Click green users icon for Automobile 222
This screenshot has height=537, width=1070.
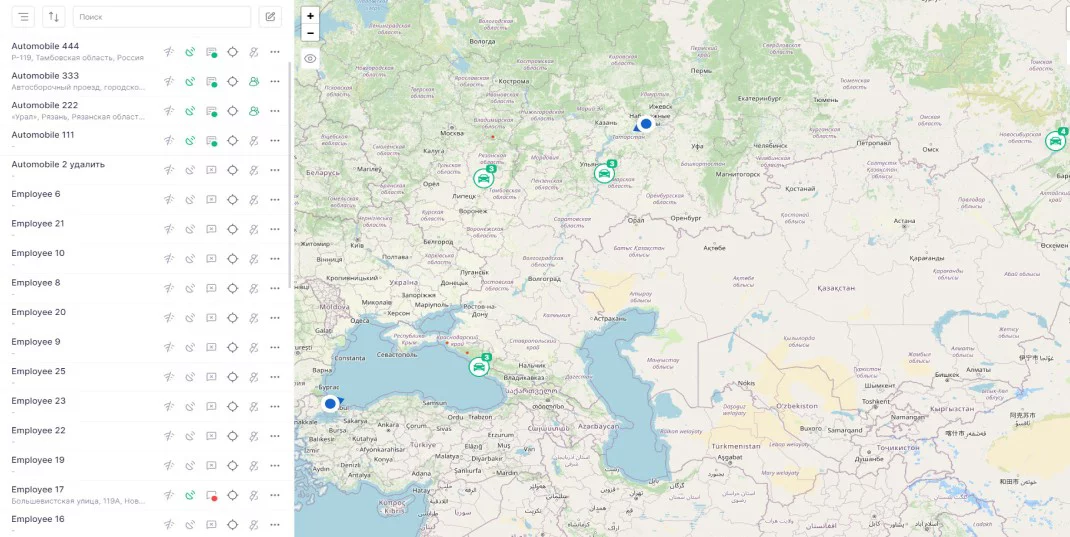[254, 111]
